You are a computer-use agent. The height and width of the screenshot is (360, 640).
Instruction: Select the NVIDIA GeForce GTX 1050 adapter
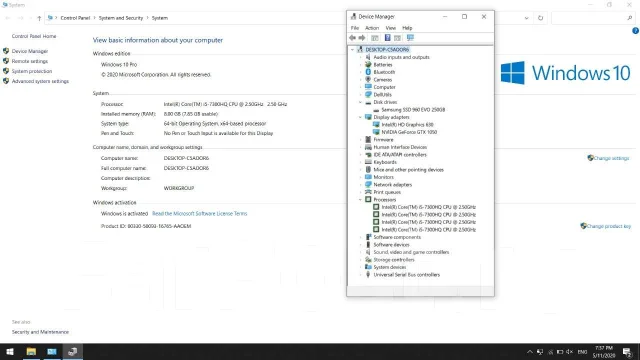click(409, 132)
